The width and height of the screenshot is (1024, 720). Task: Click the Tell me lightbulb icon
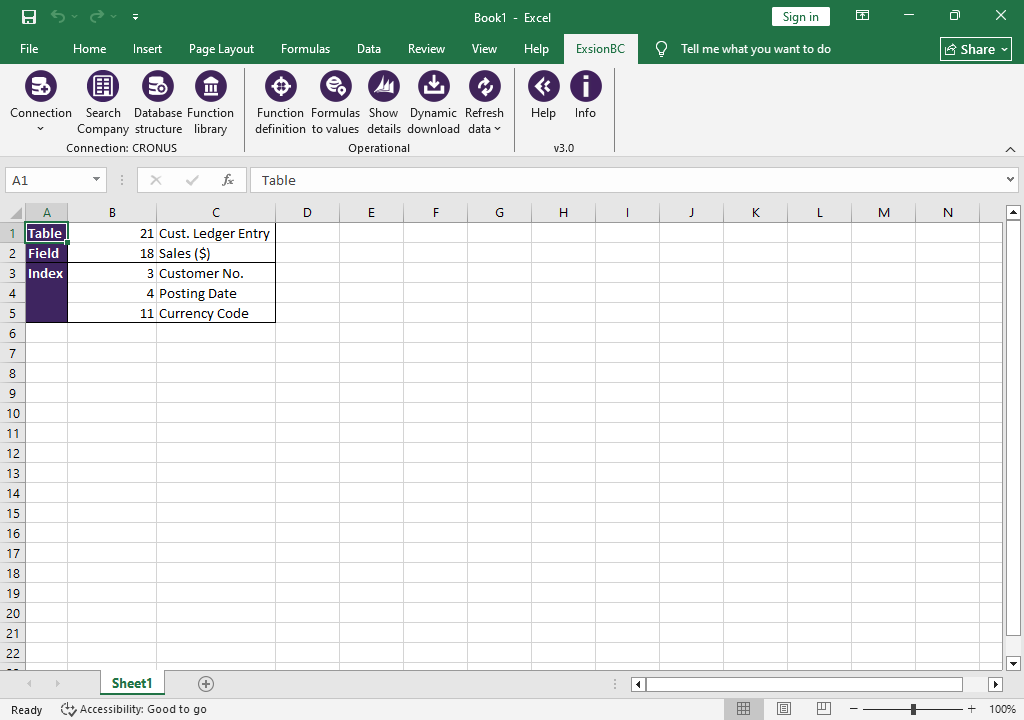(661, 49)
